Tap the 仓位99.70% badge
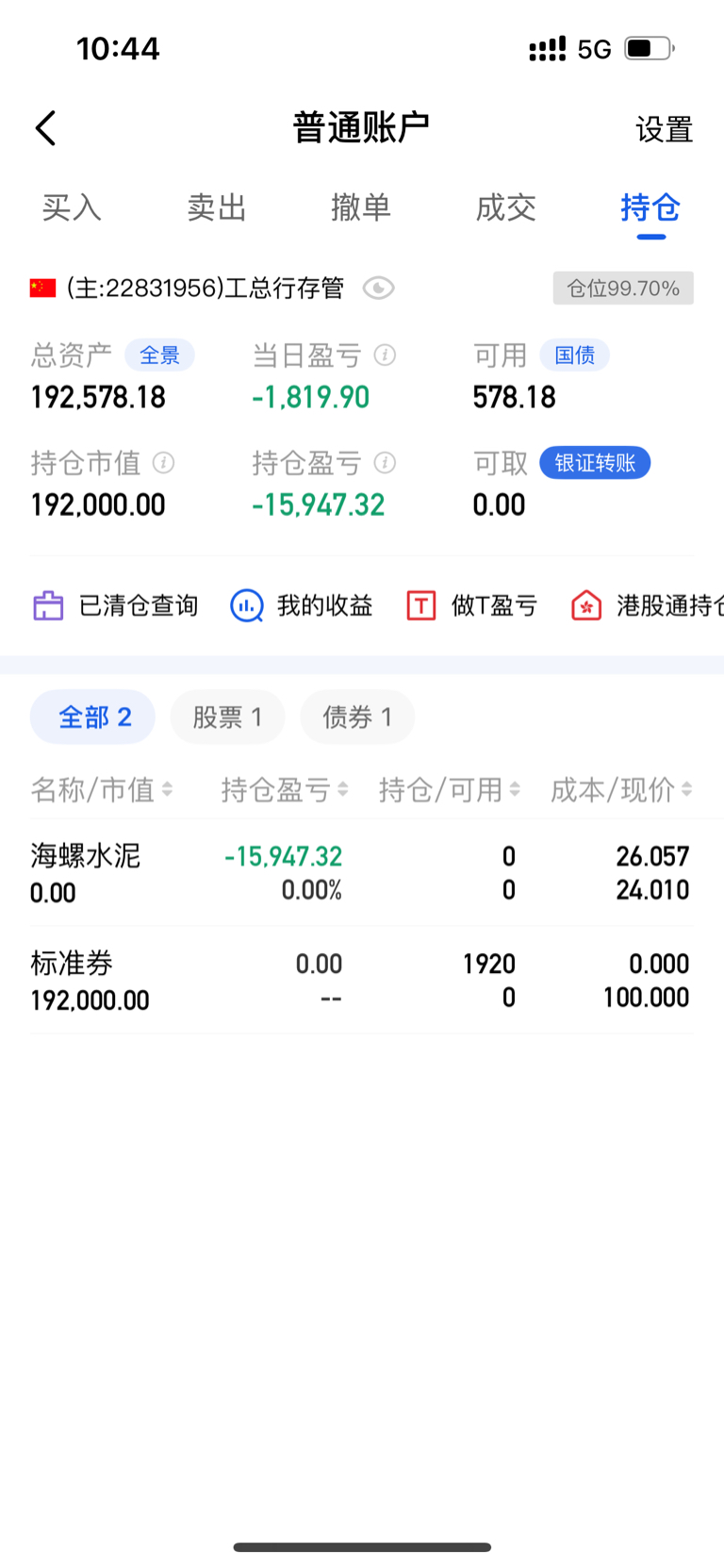The image size is (724, 1568). (623, 288)
